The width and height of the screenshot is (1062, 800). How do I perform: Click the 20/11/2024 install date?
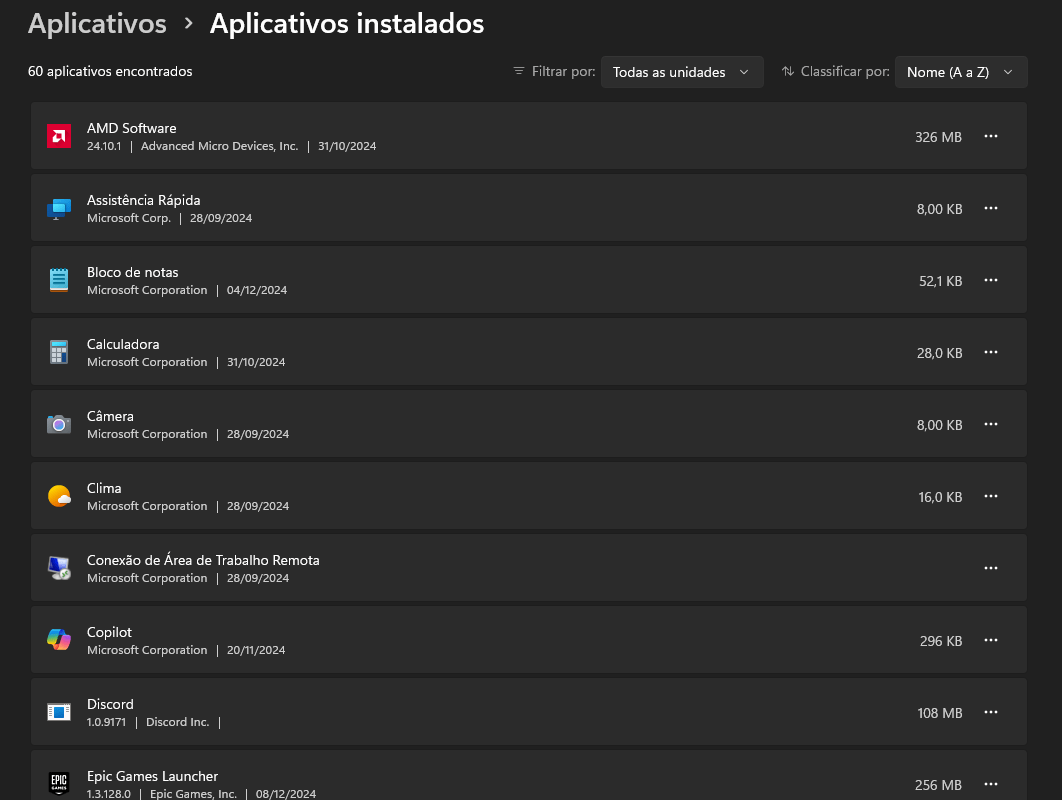(x=256, y=650)
